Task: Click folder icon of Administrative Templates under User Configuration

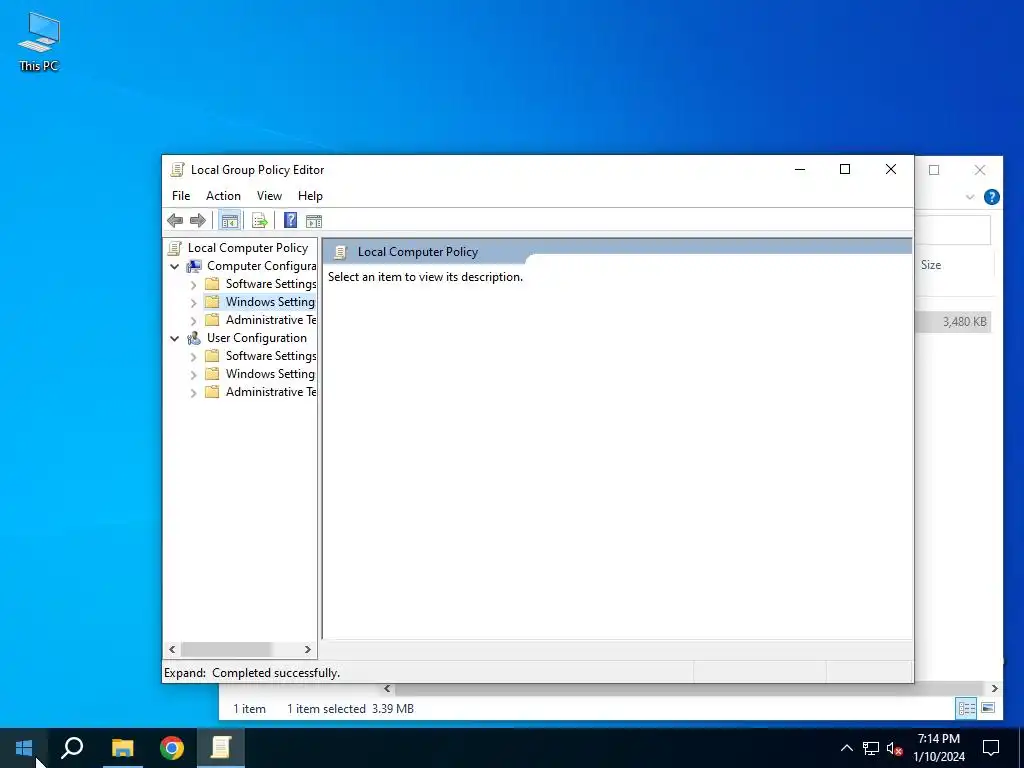Action: tap(212, 392)
